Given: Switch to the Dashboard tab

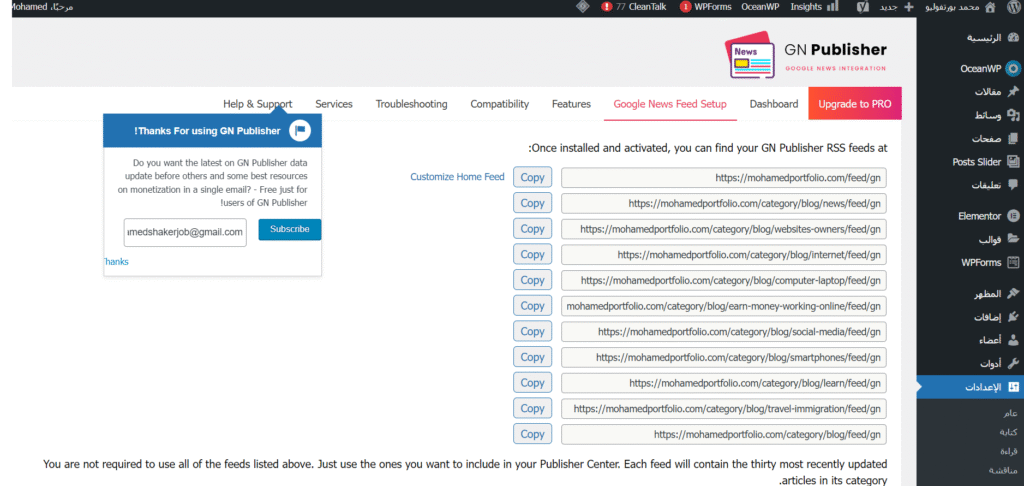Looking at the screenshot, I should click(x=774, y=104).
